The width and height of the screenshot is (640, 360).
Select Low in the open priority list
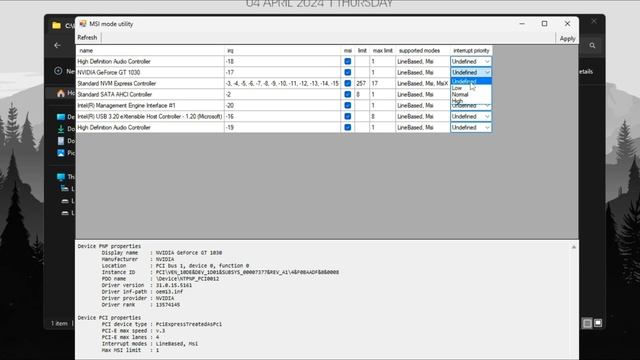pos(471,88)
